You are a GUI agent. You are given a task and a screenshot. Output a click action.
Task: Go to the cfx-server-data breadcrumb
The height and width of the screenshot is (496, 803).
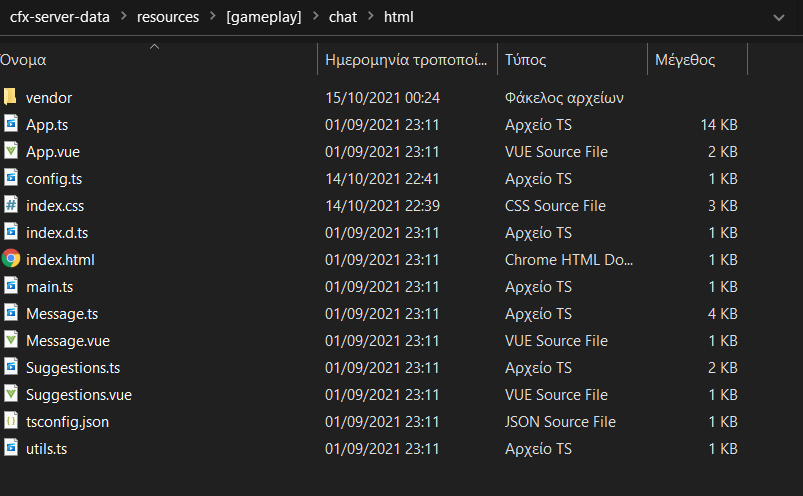[x=59, y=17]
